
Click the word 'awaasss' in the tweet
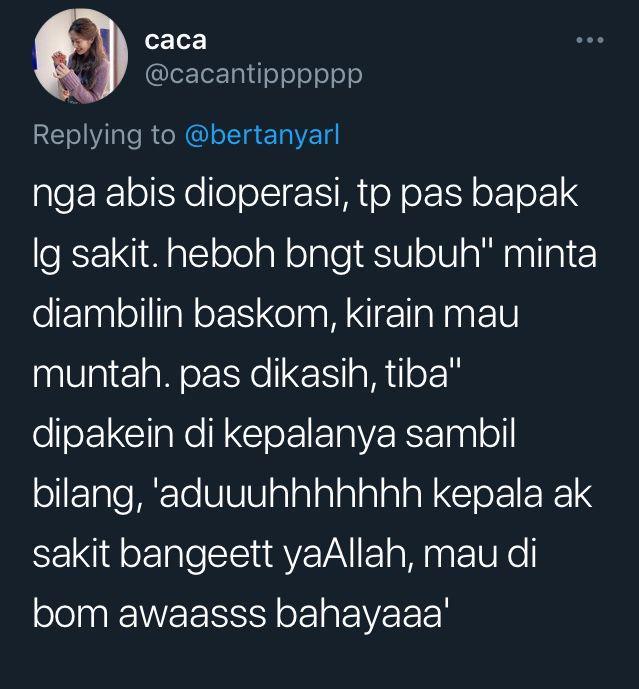192,615
